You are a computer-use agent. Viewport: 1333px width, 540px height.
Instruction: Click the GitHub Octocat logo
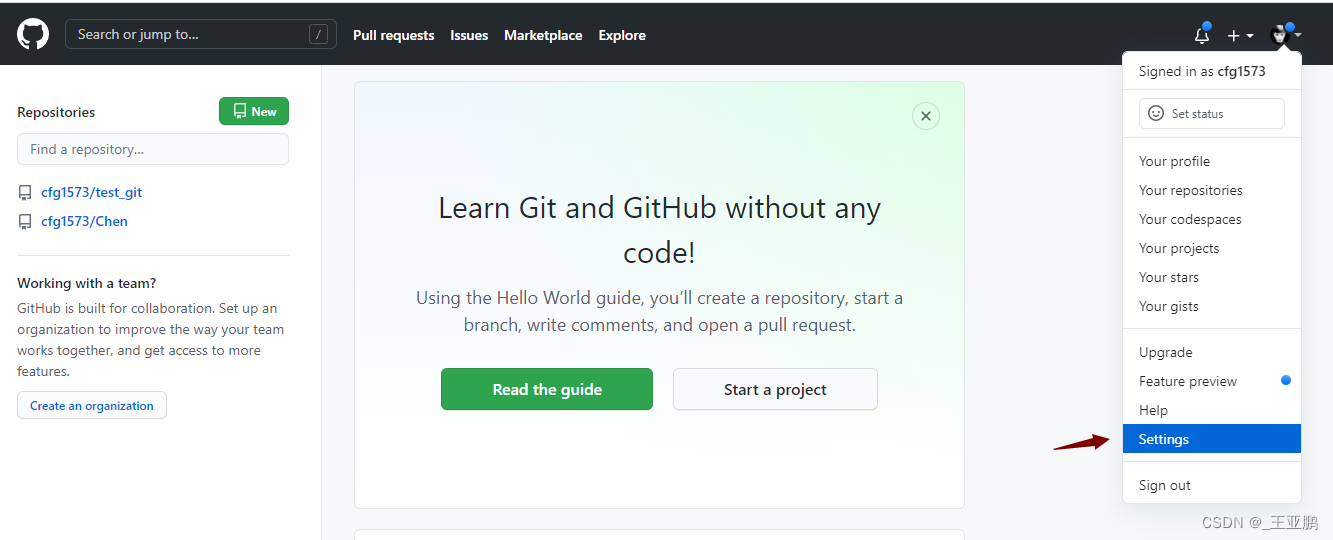click(x=33, y=35)
